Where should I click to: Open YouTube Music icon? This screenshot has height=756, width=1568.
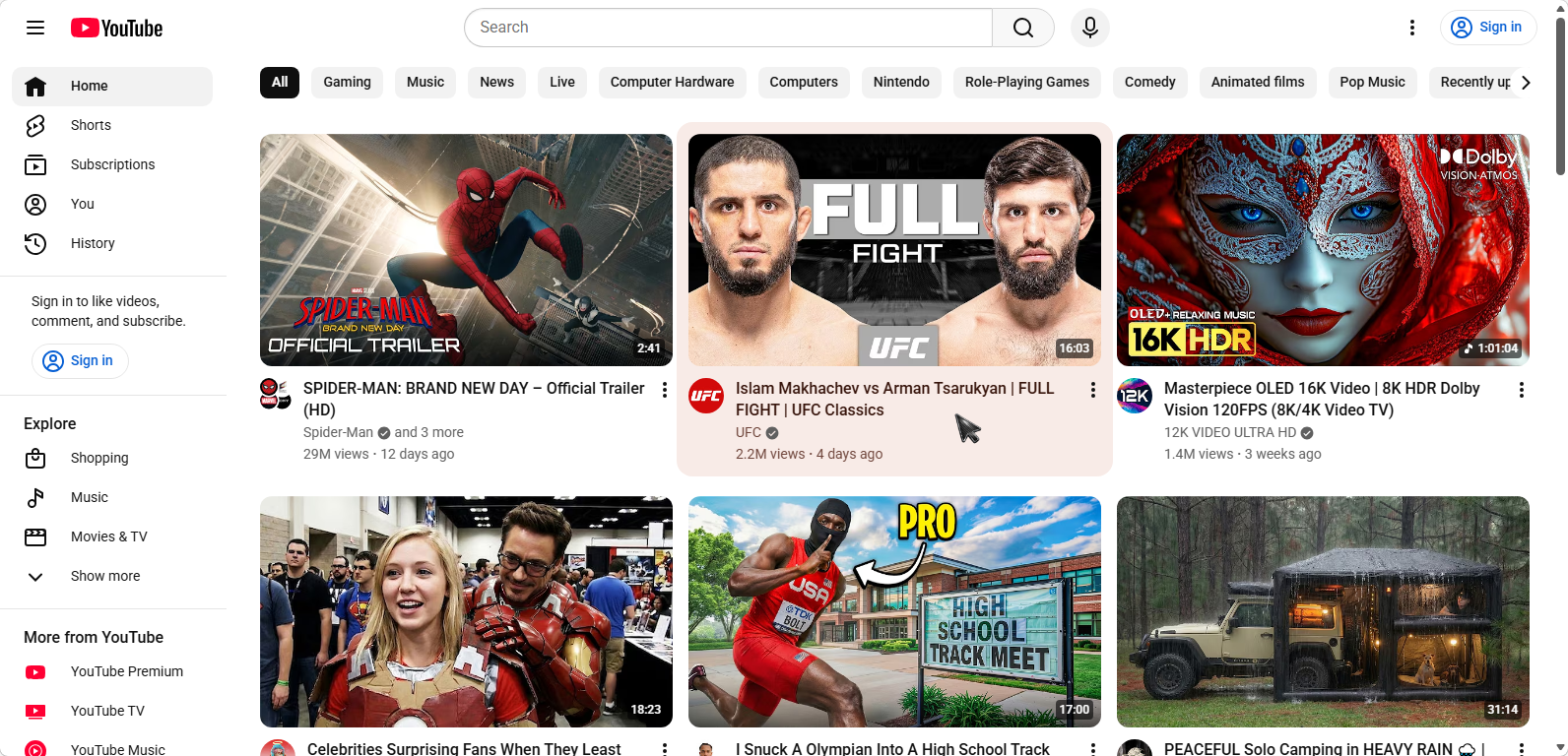tap(35, 749)
